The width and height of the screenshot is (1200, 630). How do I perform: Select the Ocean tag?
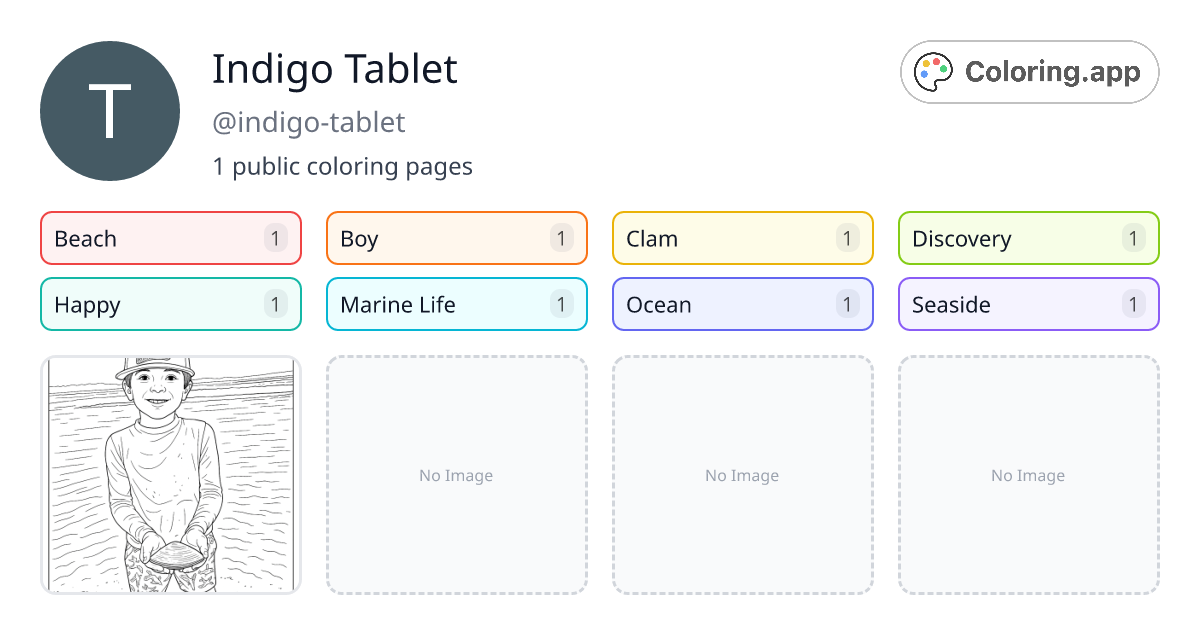(x=742, y=304)
